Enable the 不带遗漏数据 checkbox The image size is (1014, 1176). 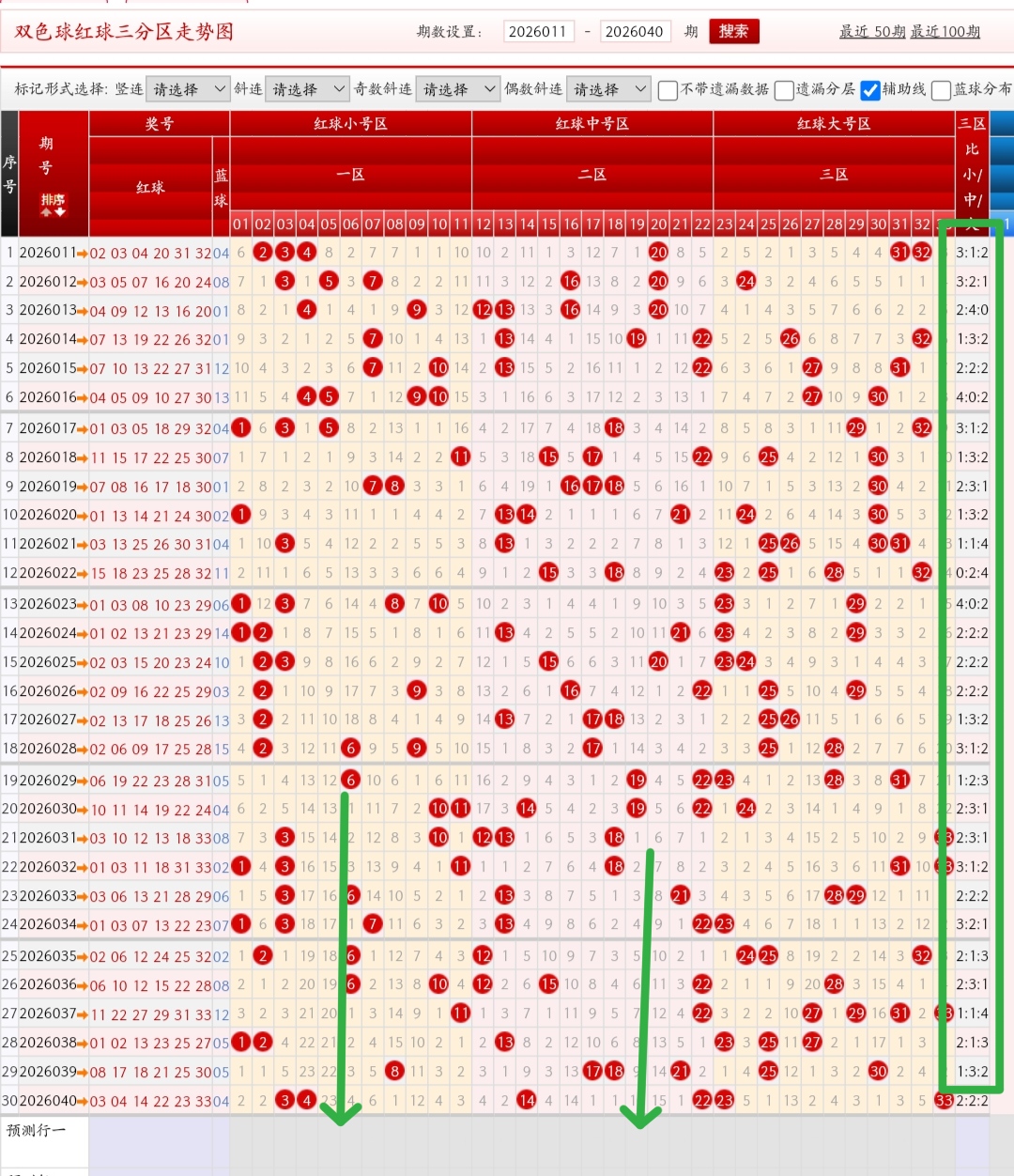668,89
